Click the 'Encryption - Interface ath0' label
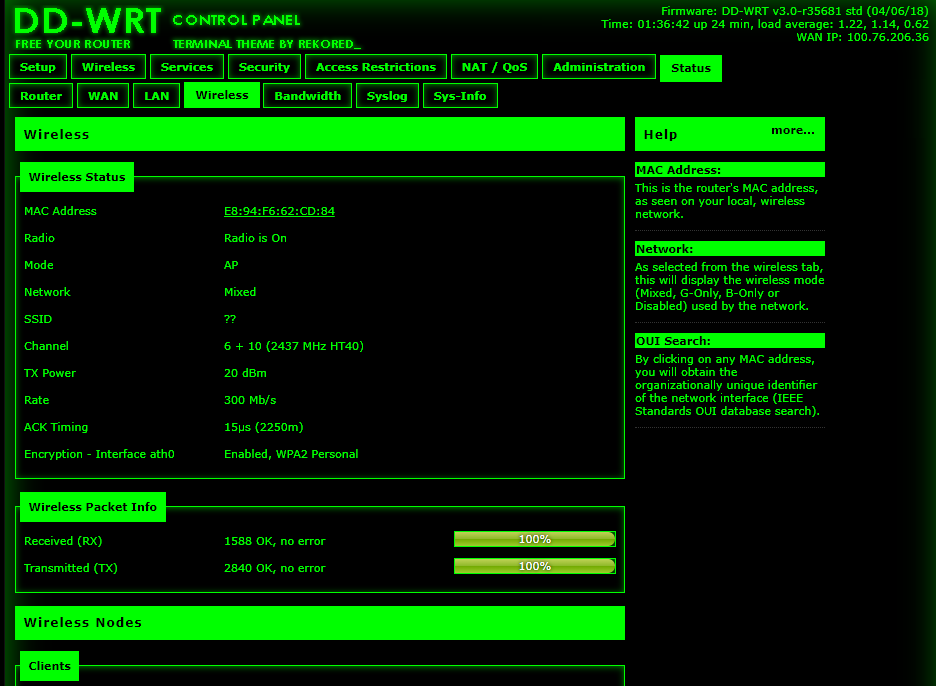The height and width of the screenshot is (686, 936). [x=99, y=454]
